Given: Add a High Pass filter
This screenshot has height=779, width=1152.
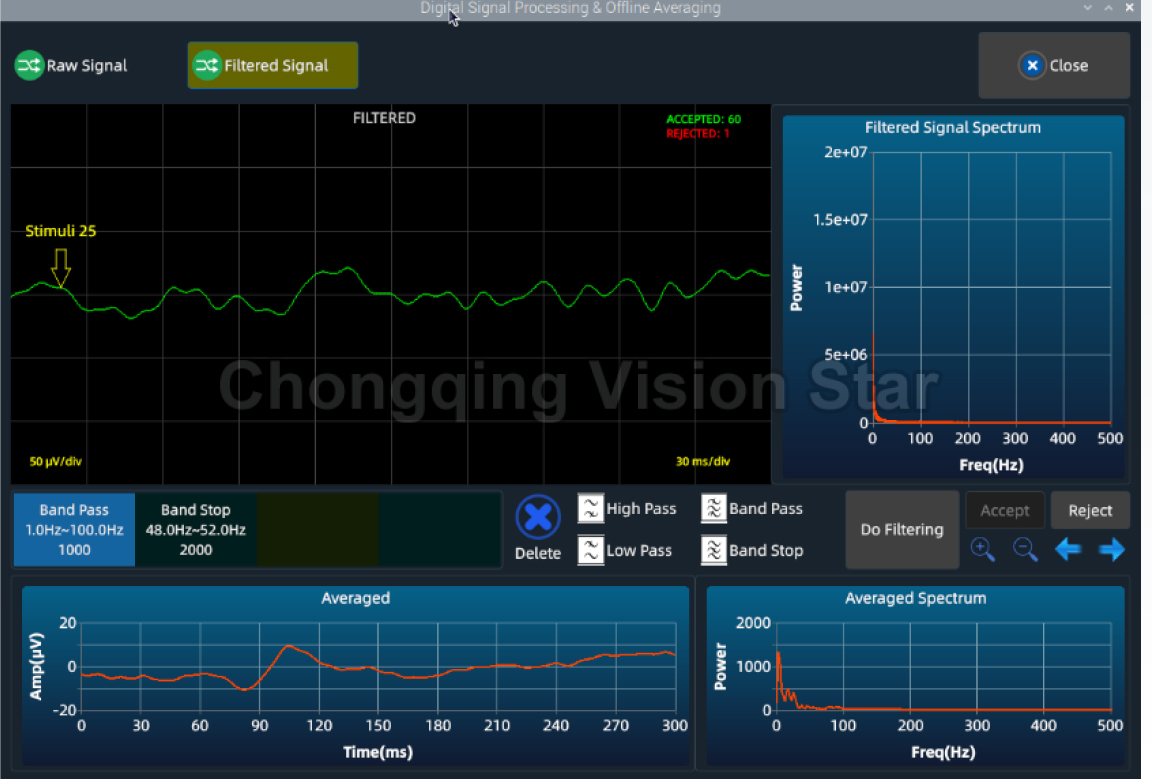Looking at the screenshot, I should pos(627,508).
